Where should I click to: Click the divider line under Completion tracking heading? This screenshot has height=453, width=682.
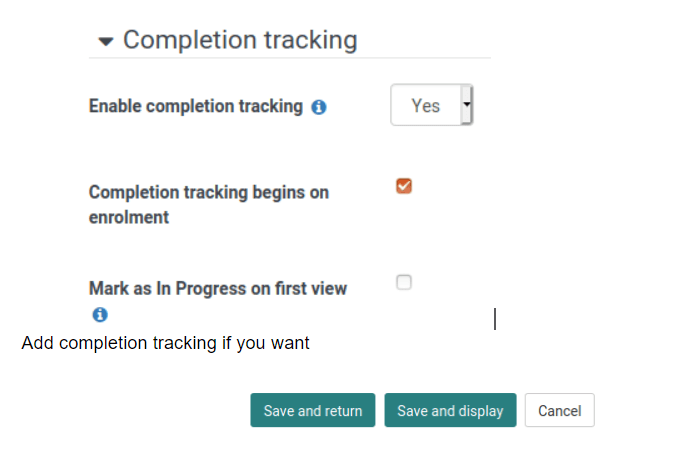pyautogui.click(x=290, y=57)
